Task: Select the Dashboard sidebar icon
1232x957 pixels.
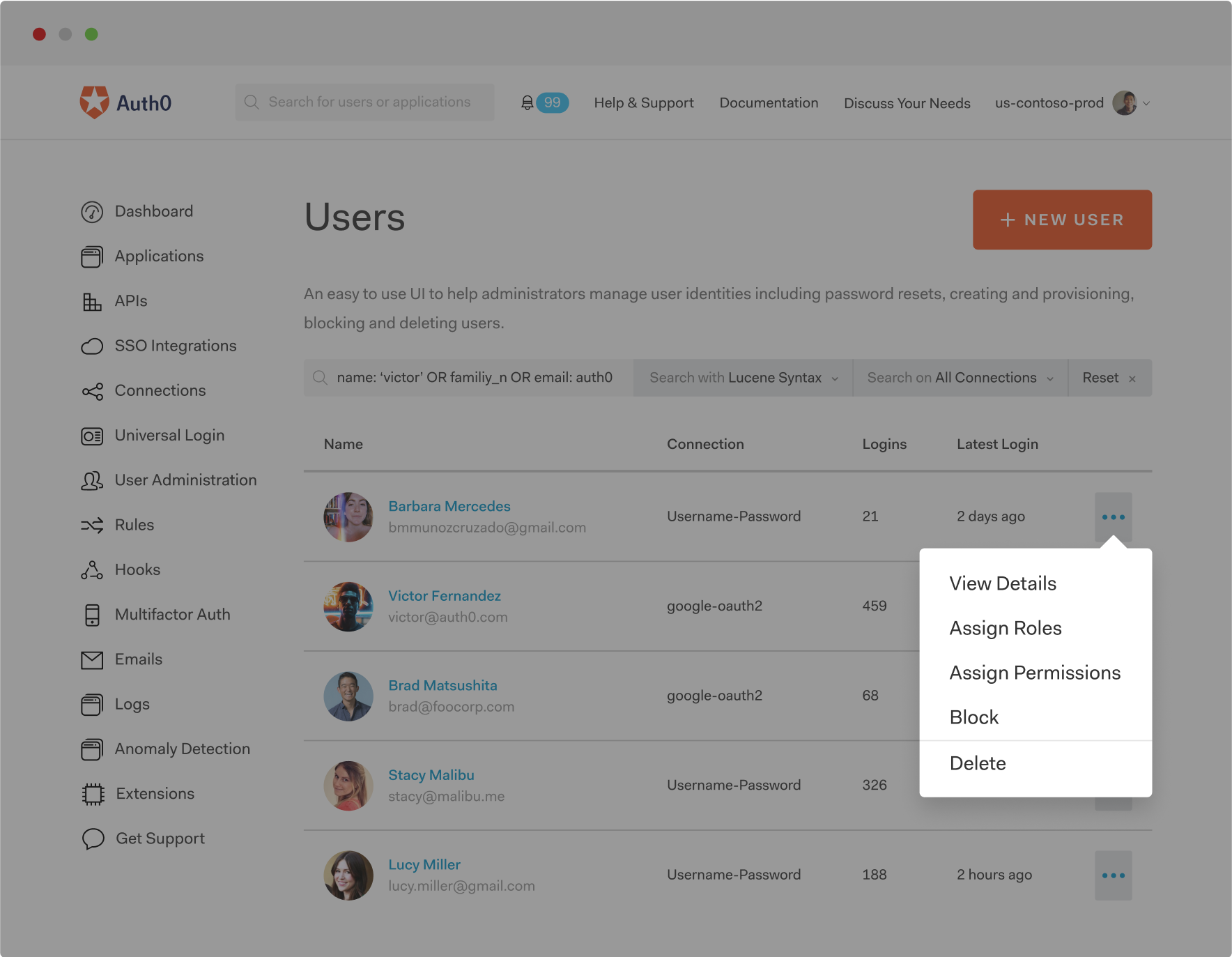Action: point(92,211)
